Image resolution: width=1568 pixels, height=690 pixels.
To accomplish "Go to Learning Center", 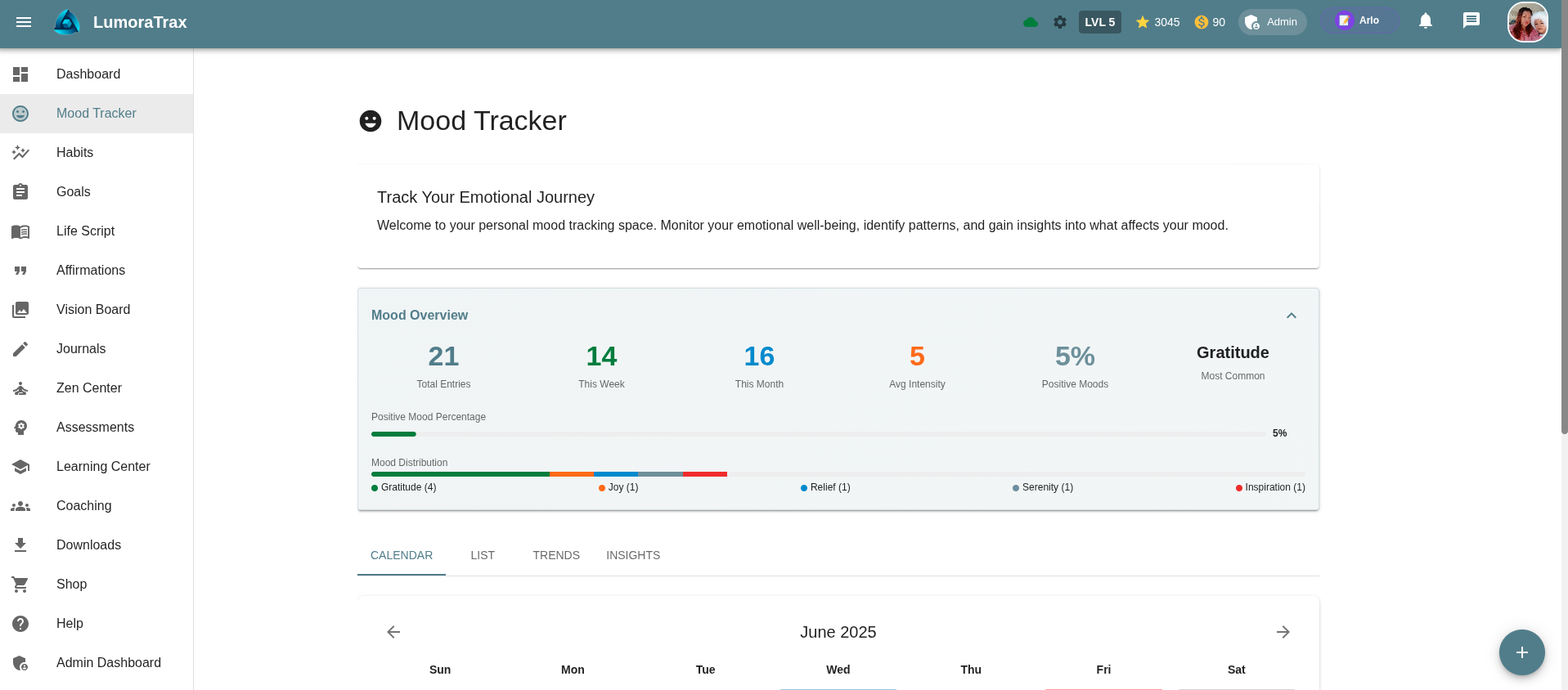I will pos(97,467).
